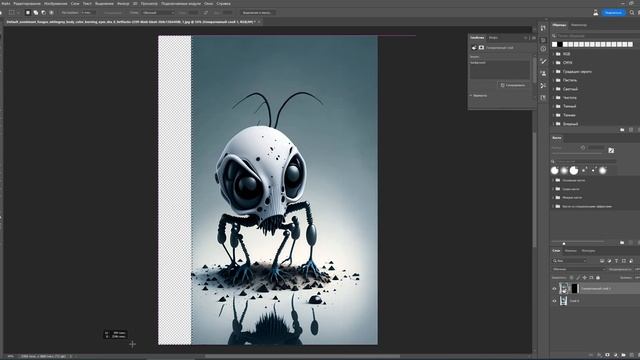
Task: Pick the black color swatch
Action: [560, 44]
